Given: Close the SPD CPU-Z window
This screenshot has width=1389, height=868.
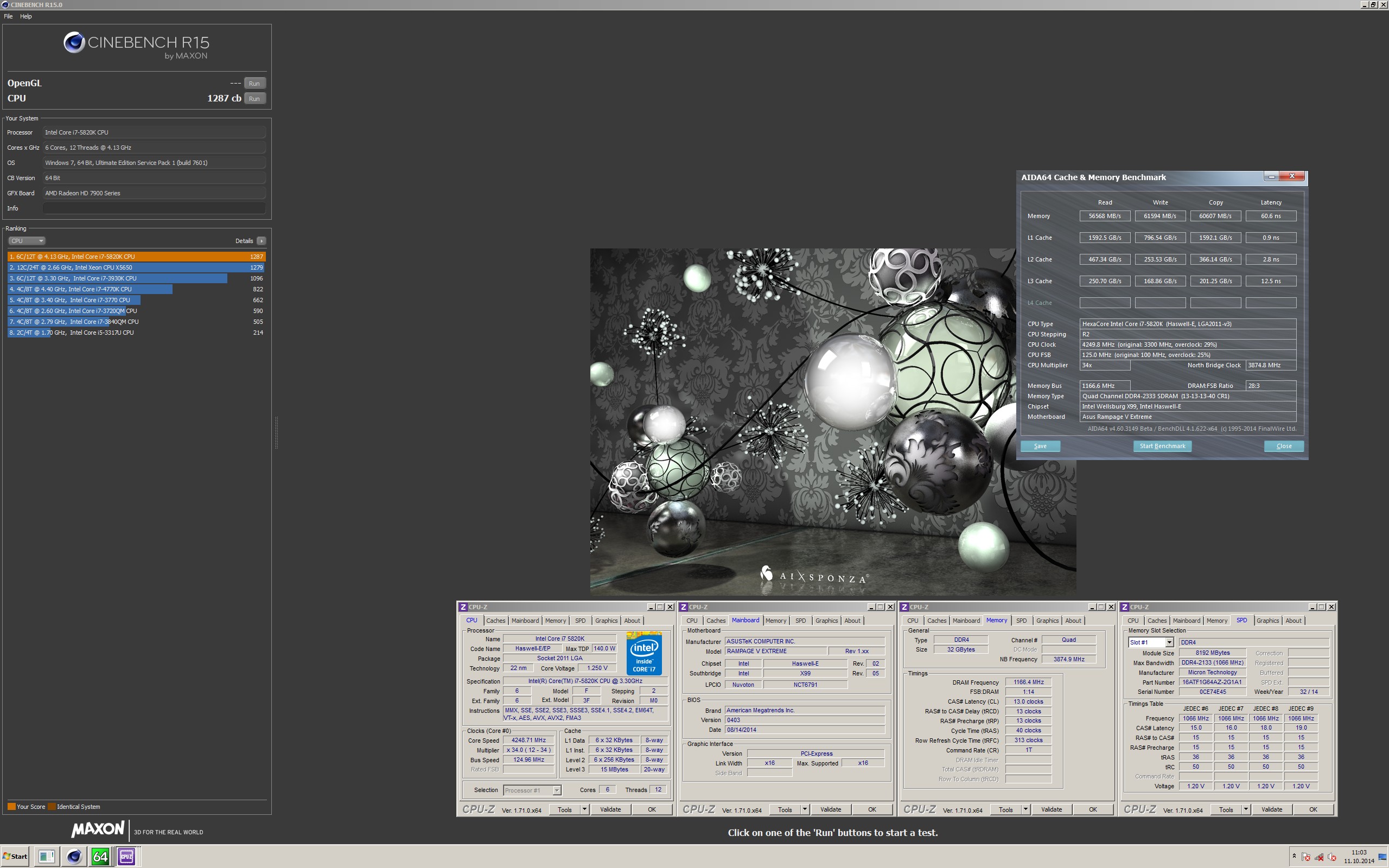Looking at the screenshot, I should [x=1331, y=607].
